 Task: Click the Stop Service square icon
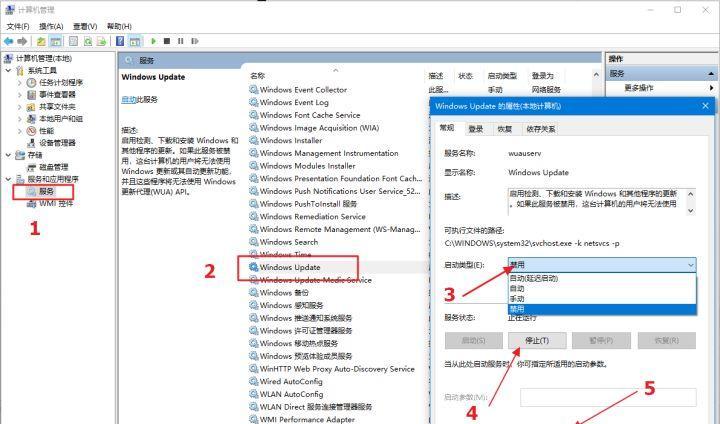pos(167,41)
